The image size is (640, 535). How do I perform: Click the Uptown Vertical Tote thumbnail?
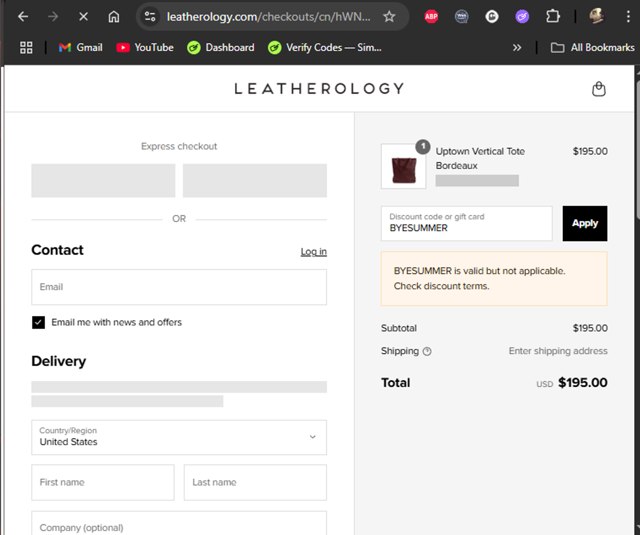403,166
